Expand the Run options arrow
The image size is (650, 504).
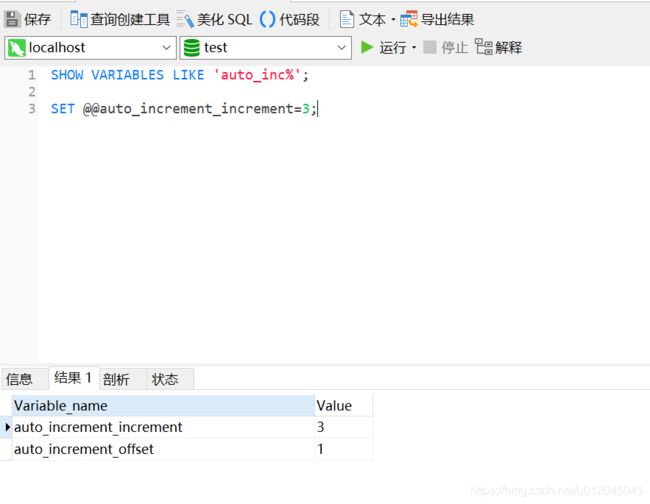pos(414,48)
